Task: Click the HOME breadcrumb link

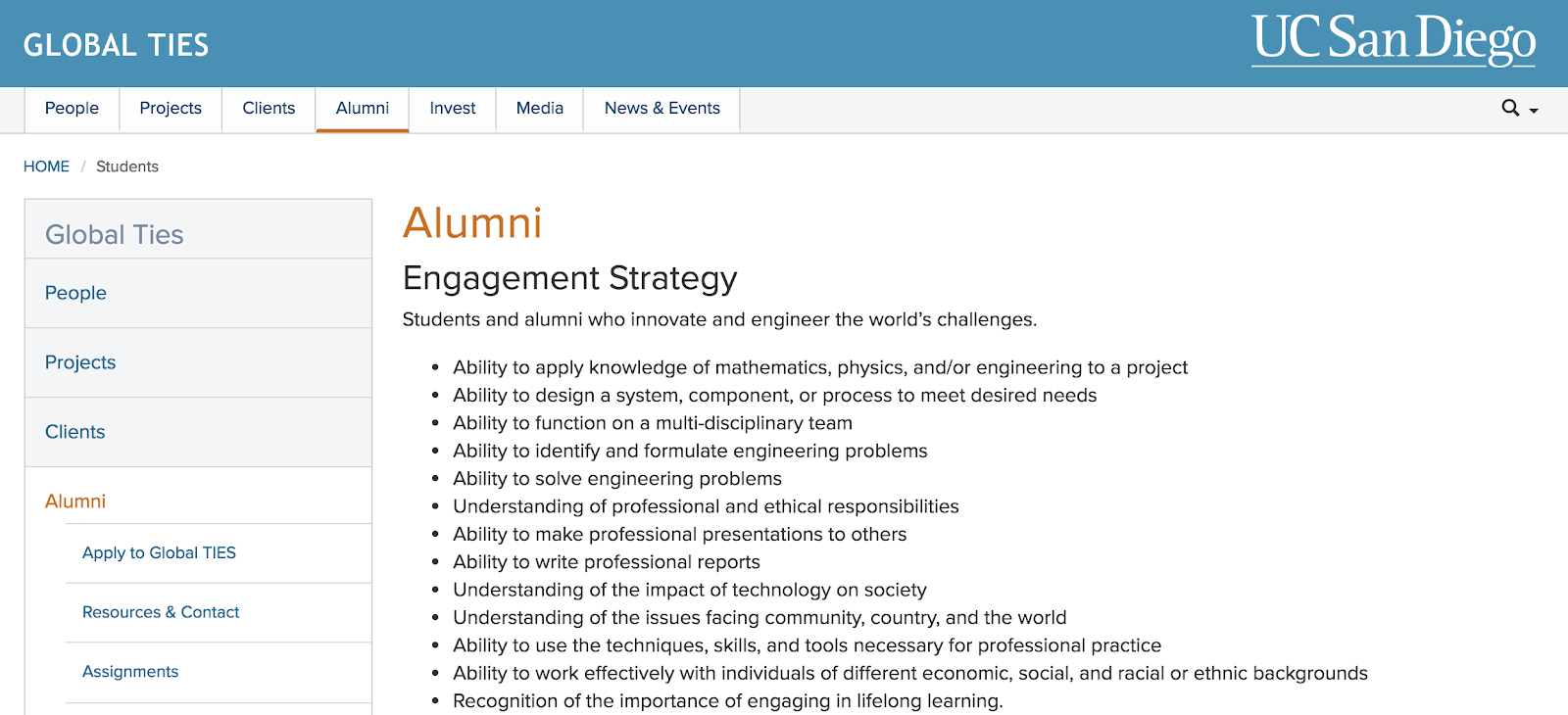Action: pos(46,167)
